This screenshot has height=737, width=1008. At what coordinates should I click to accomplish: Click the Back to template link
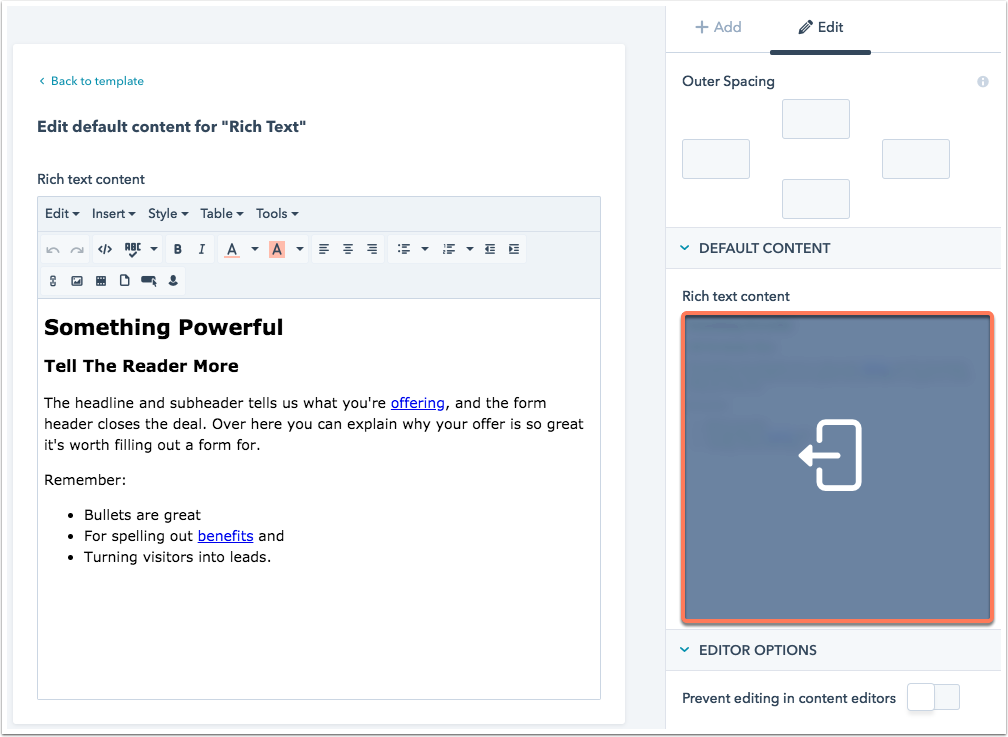(x=91, y=80)
